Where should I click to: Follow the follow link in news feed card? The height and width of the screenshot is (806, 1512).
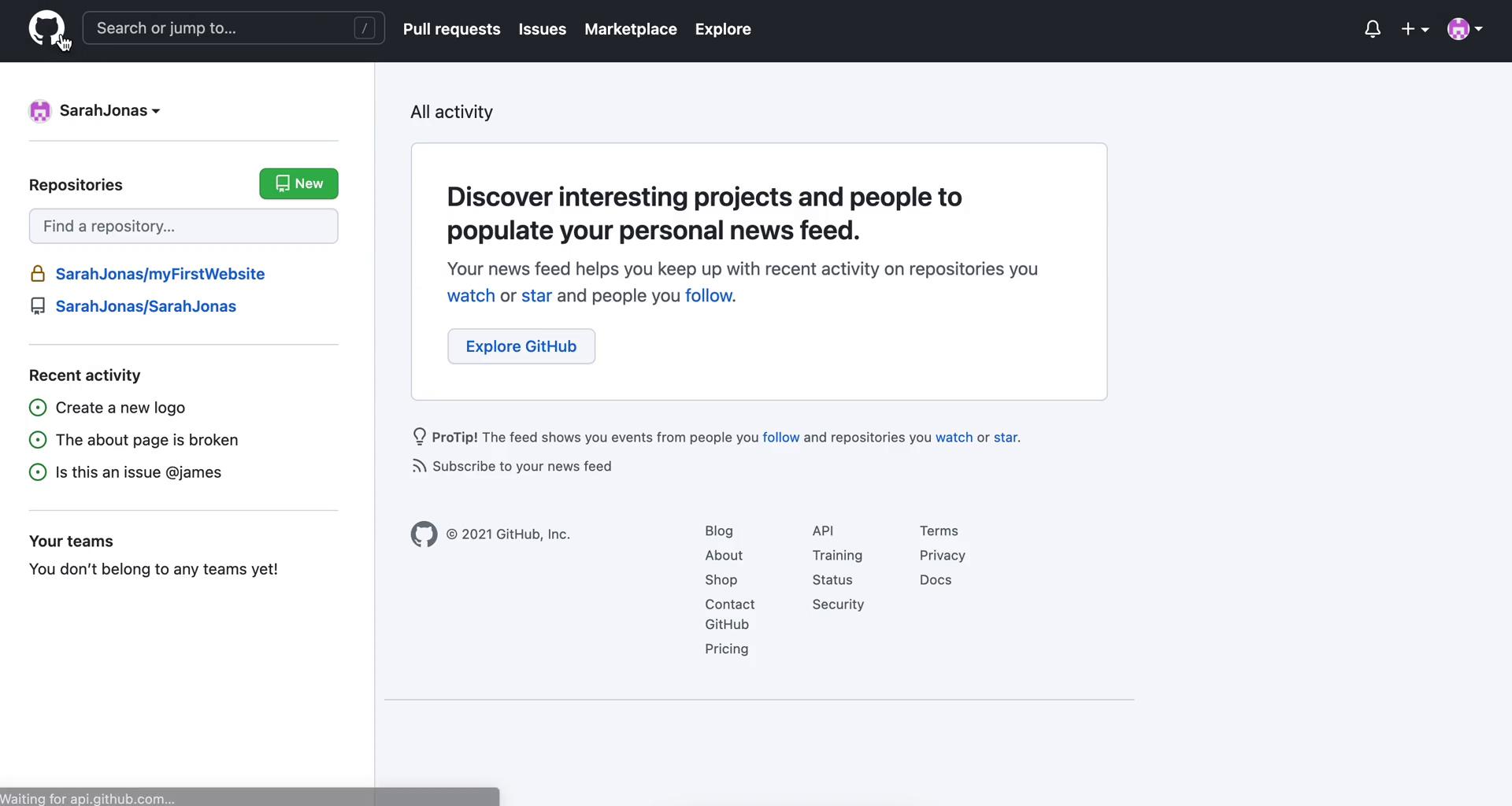709,296
